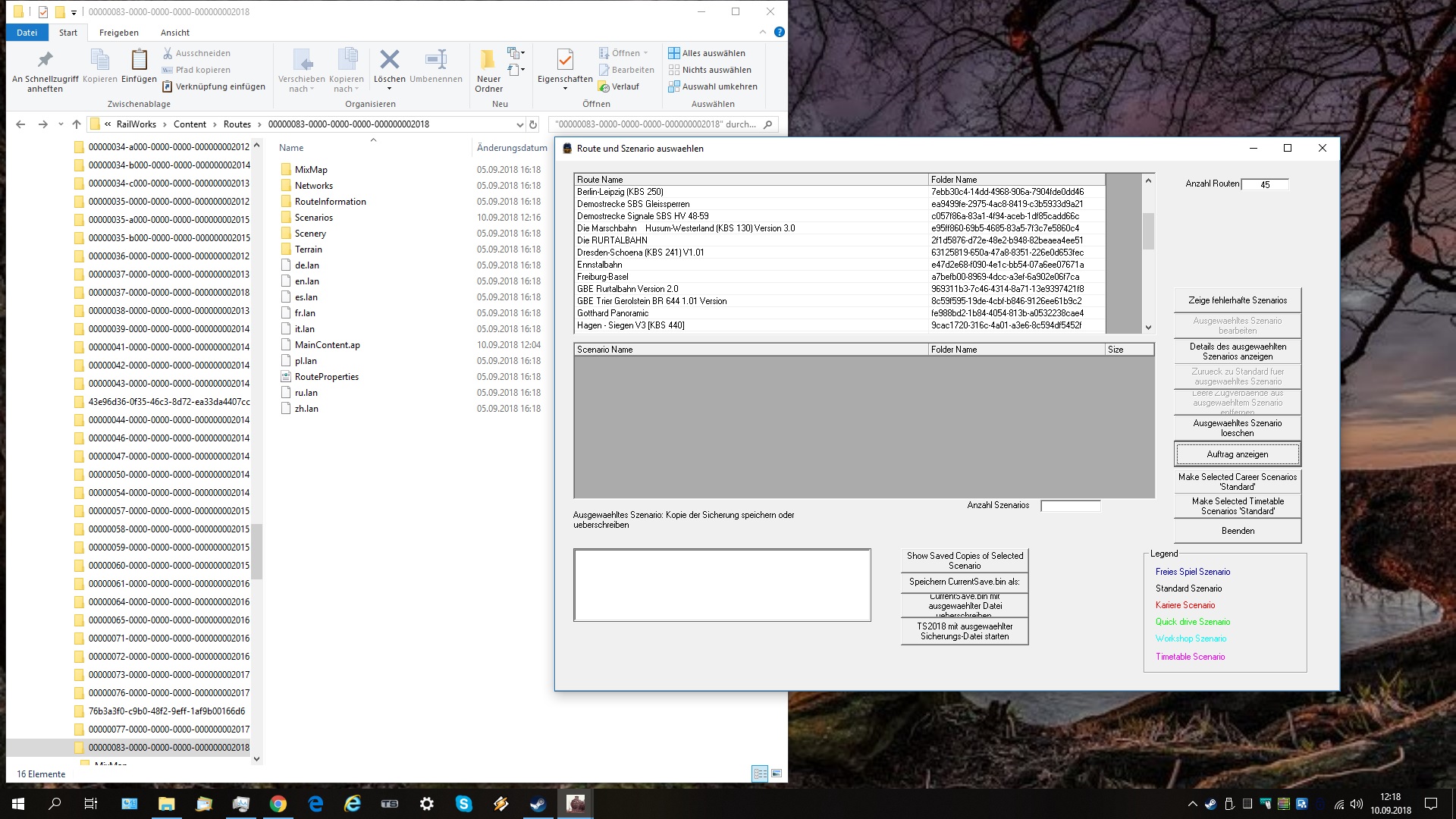The height and width of the screenshot is (819, 1456).
Task: Click An Schnellzugriff anheften pin icon
Action: [45, 59]
